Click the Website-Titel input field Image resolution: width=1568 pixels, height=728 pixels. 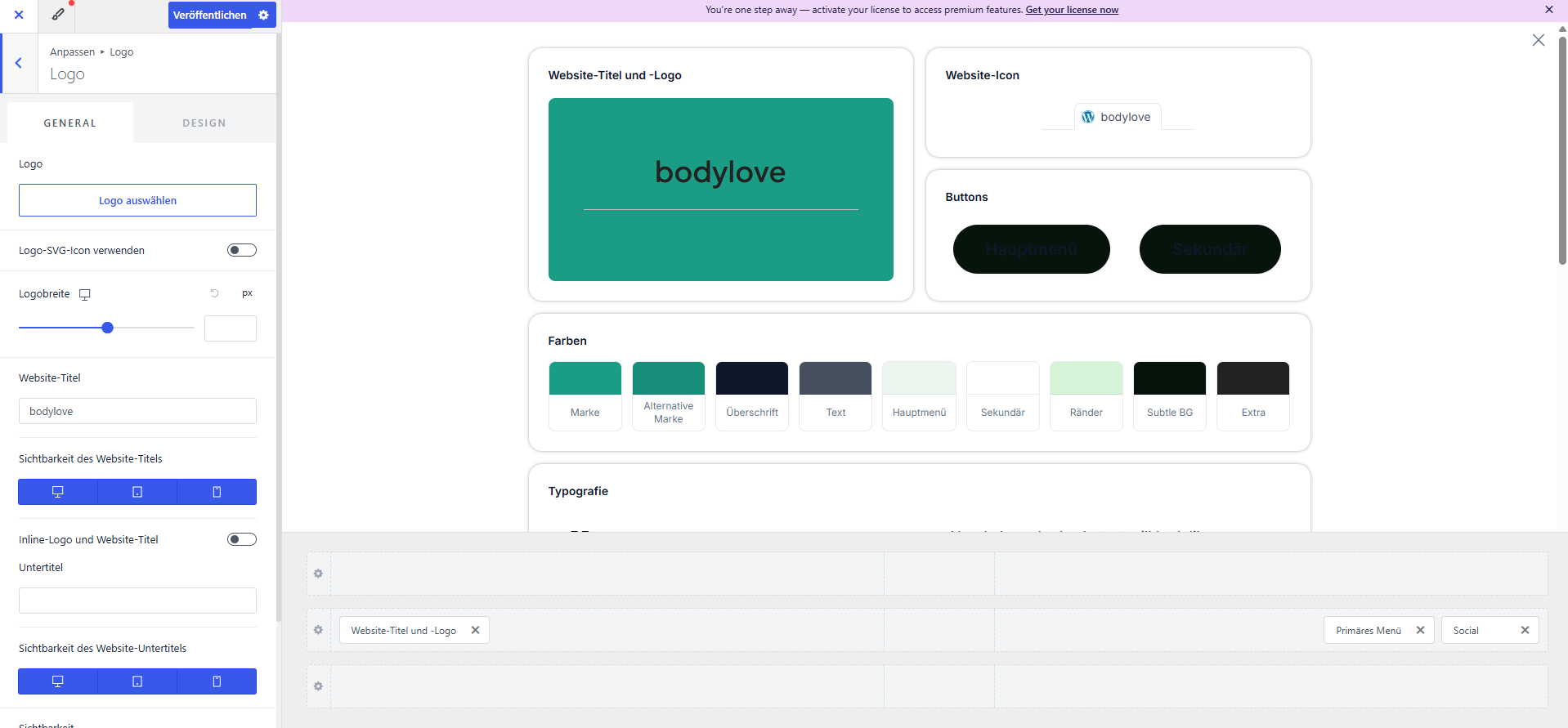[x=137, y=411]
